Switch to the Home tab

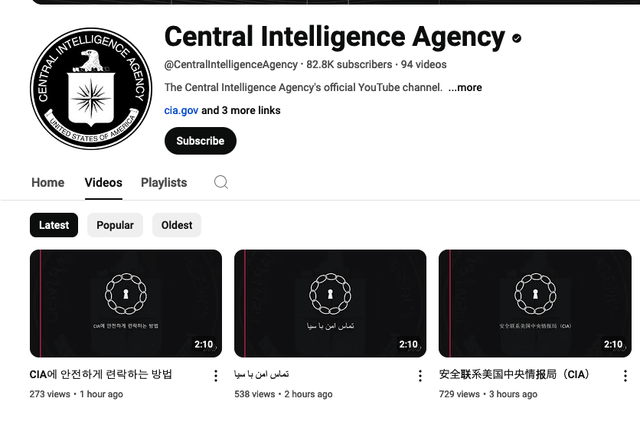(x=48, y=183)
